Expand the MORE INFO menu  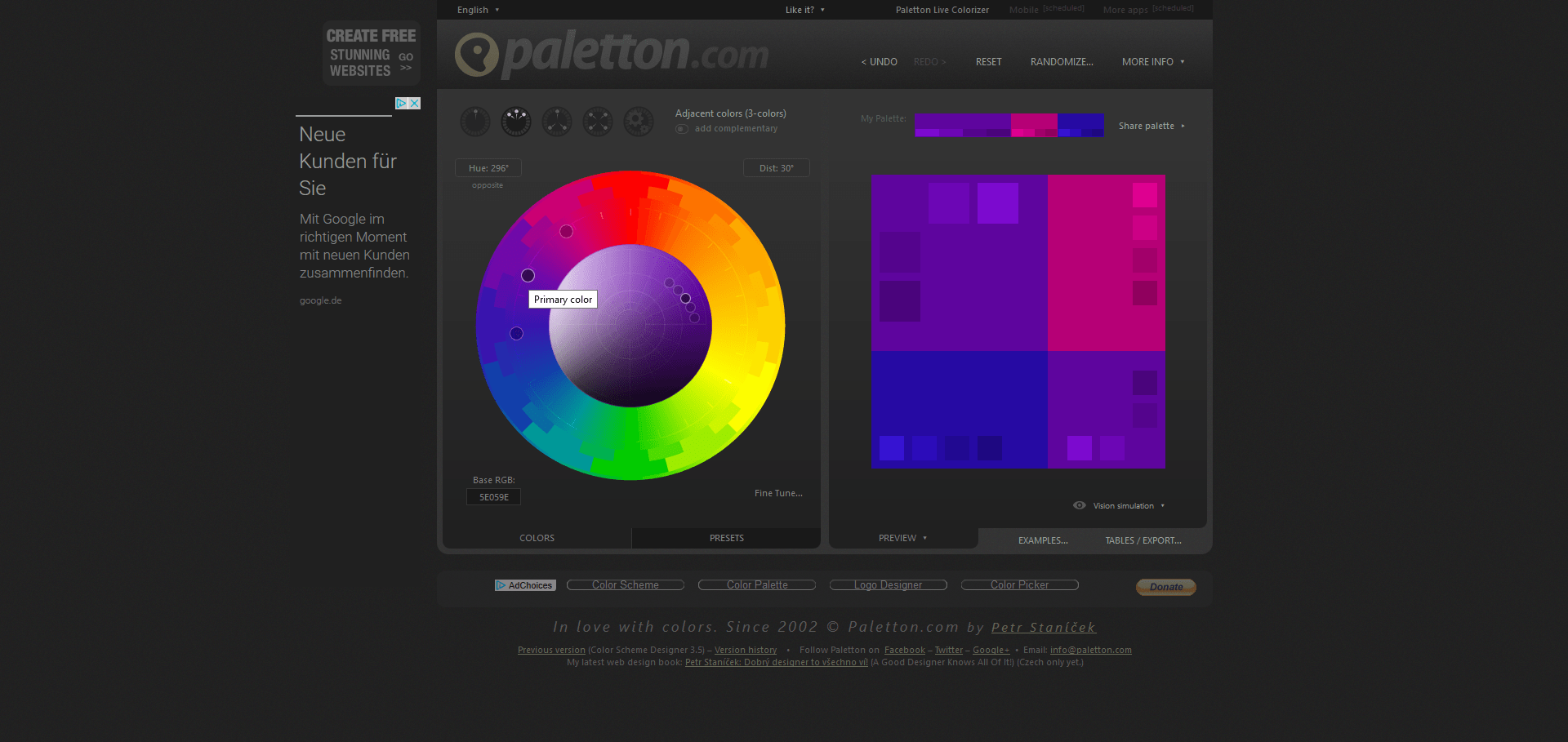click(1153, 62)
